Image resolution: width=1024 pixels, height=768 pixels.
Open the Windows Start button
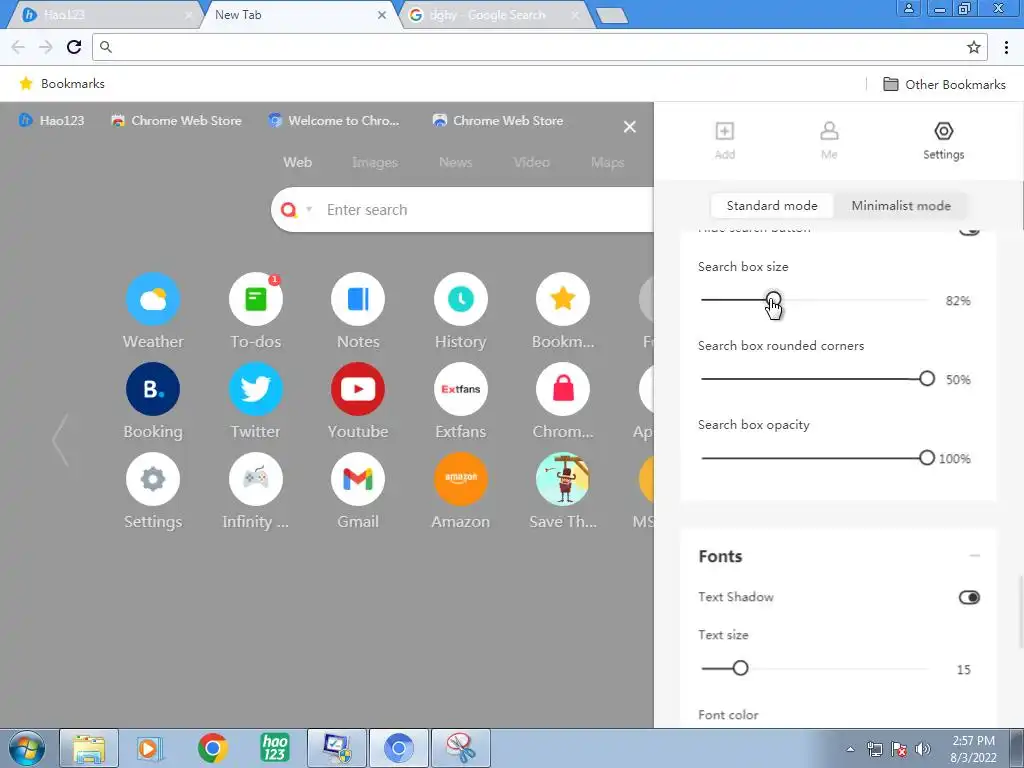point(26,748)
